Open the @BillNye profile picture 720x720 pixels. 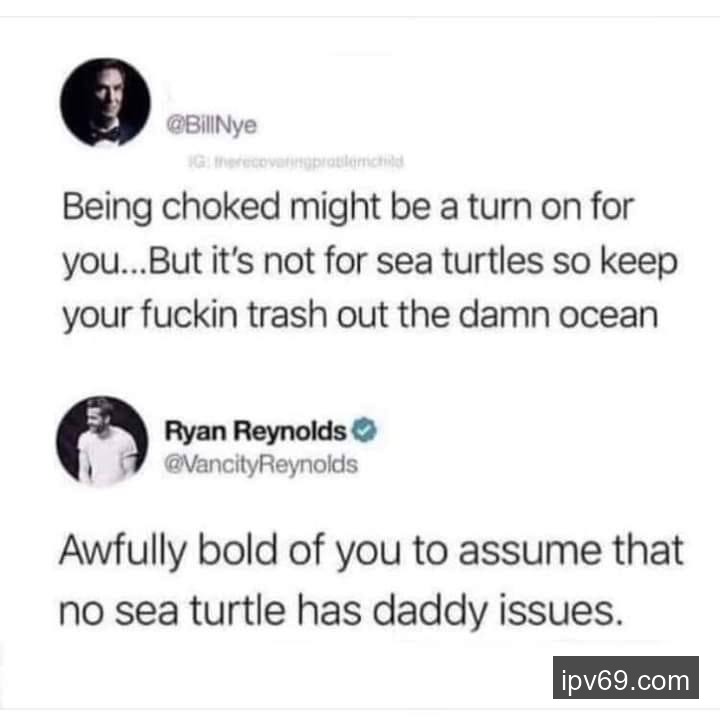pos(105,102)
